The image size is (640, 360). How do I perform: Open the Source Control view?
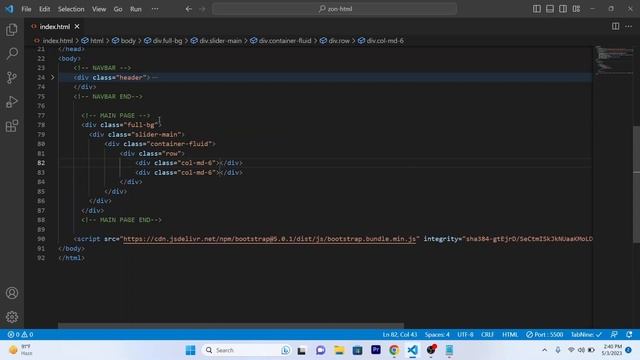pyautogui.click(x=12, y=78)
